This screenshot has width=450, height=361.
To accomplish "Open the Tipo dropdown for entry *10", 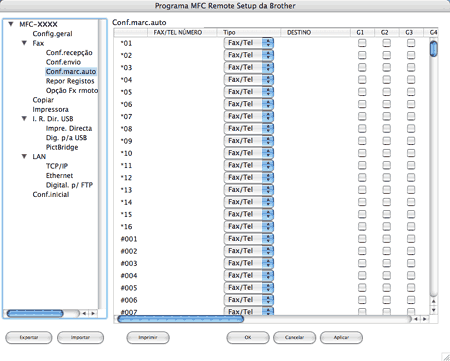I will coord(249,153).
